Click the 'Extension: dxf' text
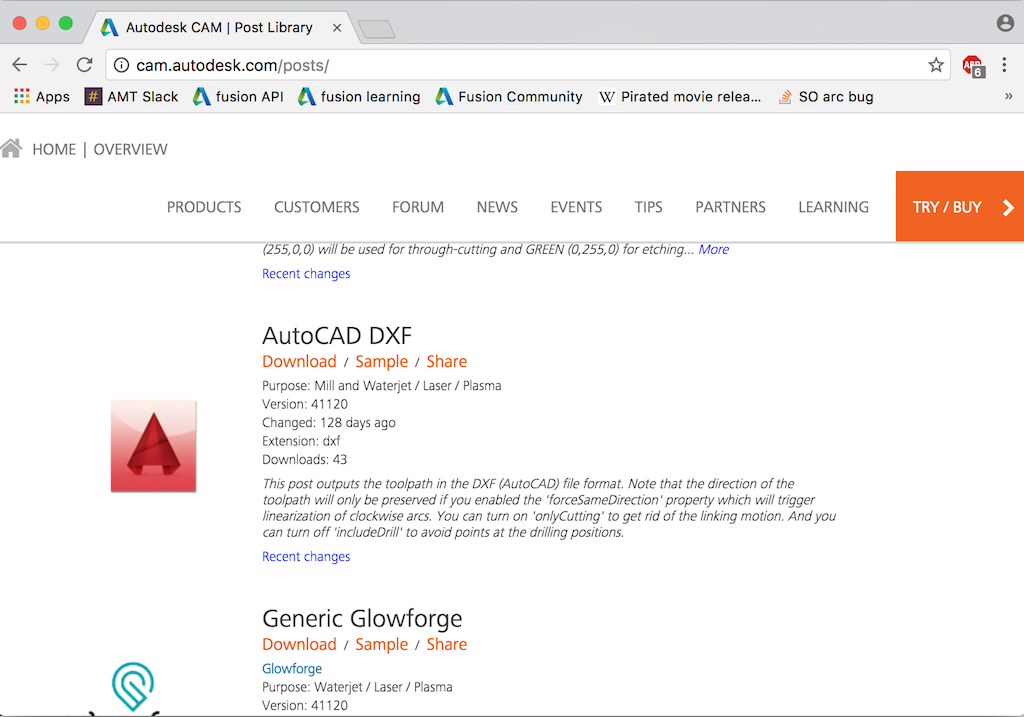 301,441
